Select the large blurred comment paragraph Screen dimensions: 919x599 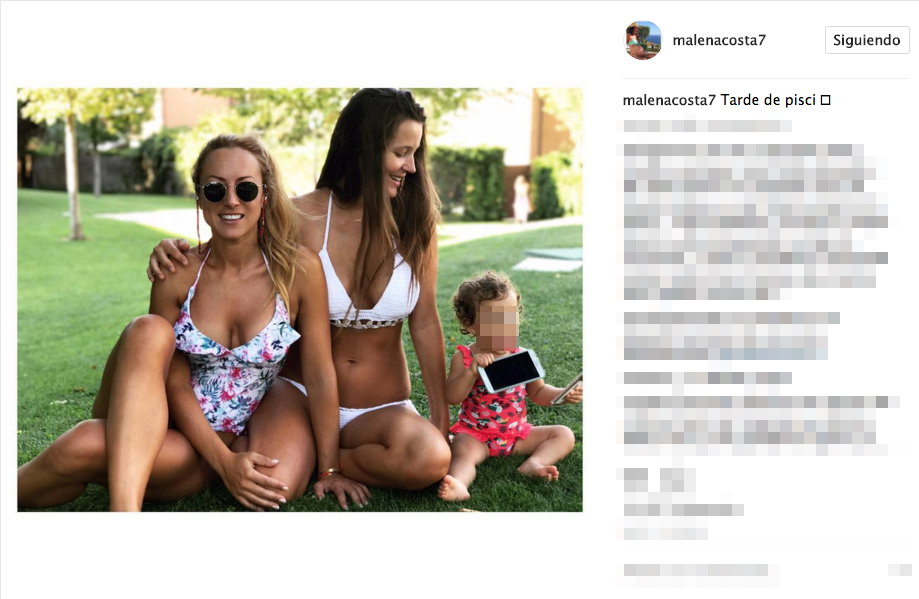(755, 222)
